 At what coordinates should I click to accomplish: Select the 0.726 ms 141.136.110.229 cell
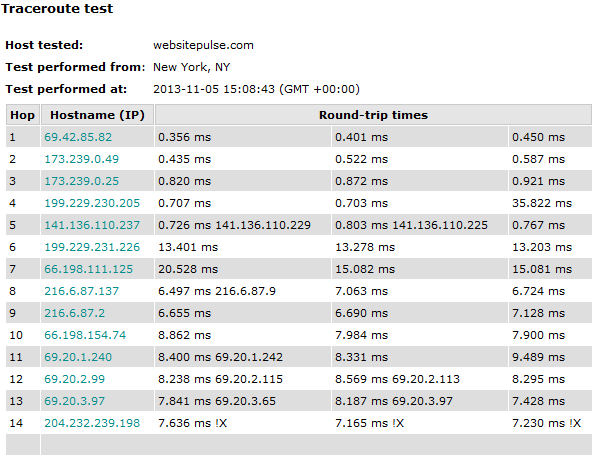pos(243,225)
